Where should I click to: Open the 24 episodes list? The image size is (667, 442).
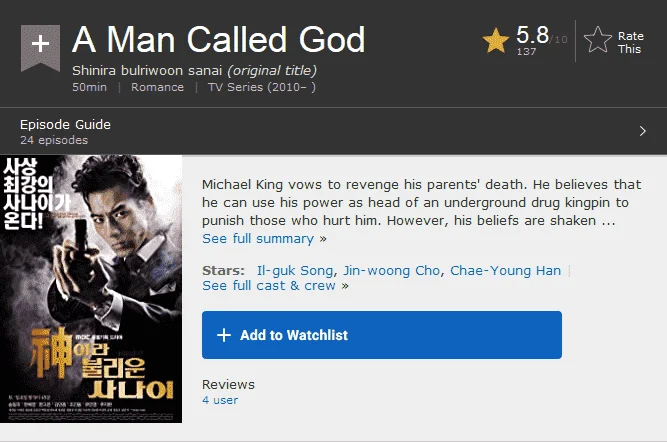click(x=54, y=140)
